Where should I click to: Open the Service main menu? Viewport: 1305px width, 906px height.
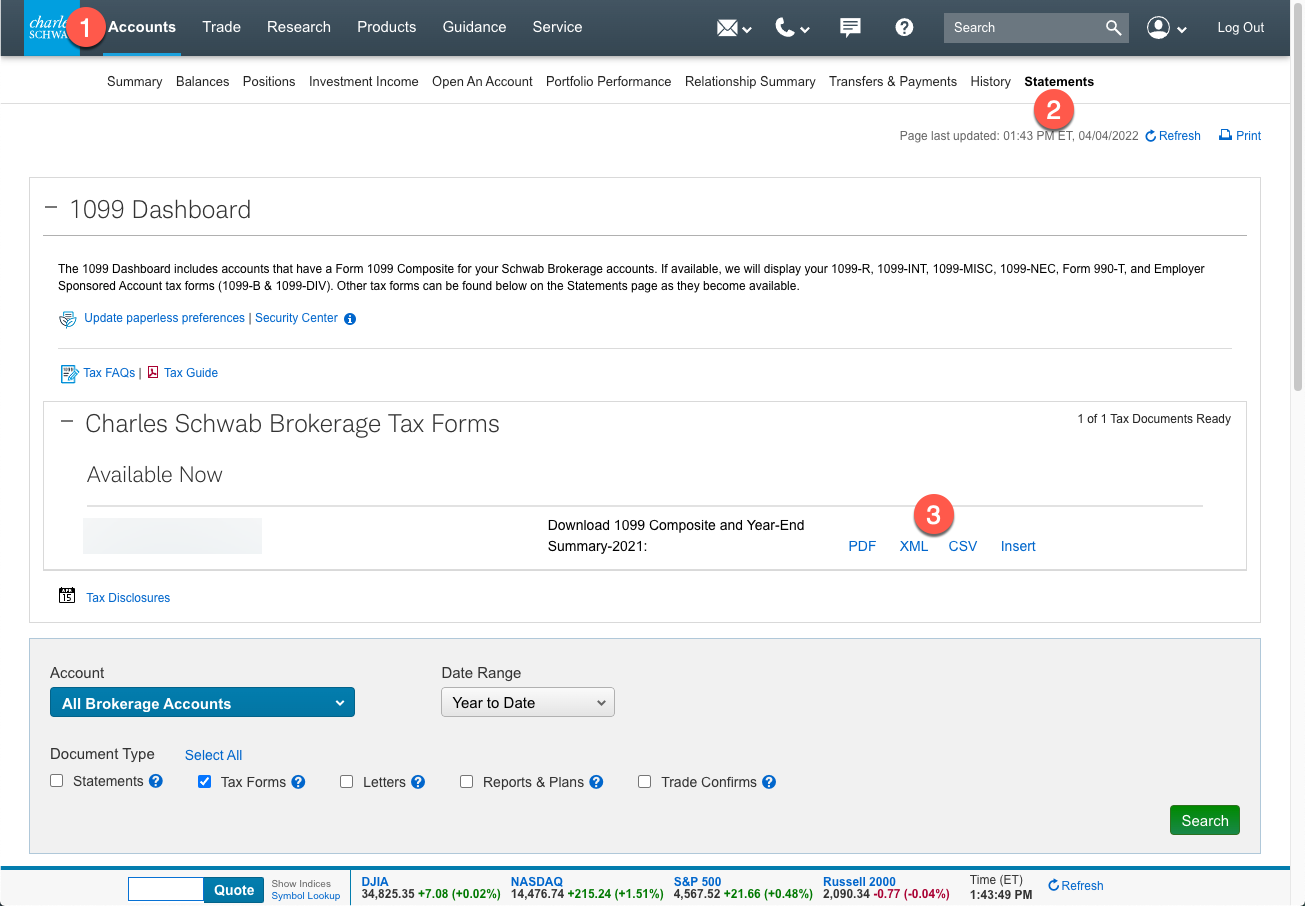coord(557,27)
